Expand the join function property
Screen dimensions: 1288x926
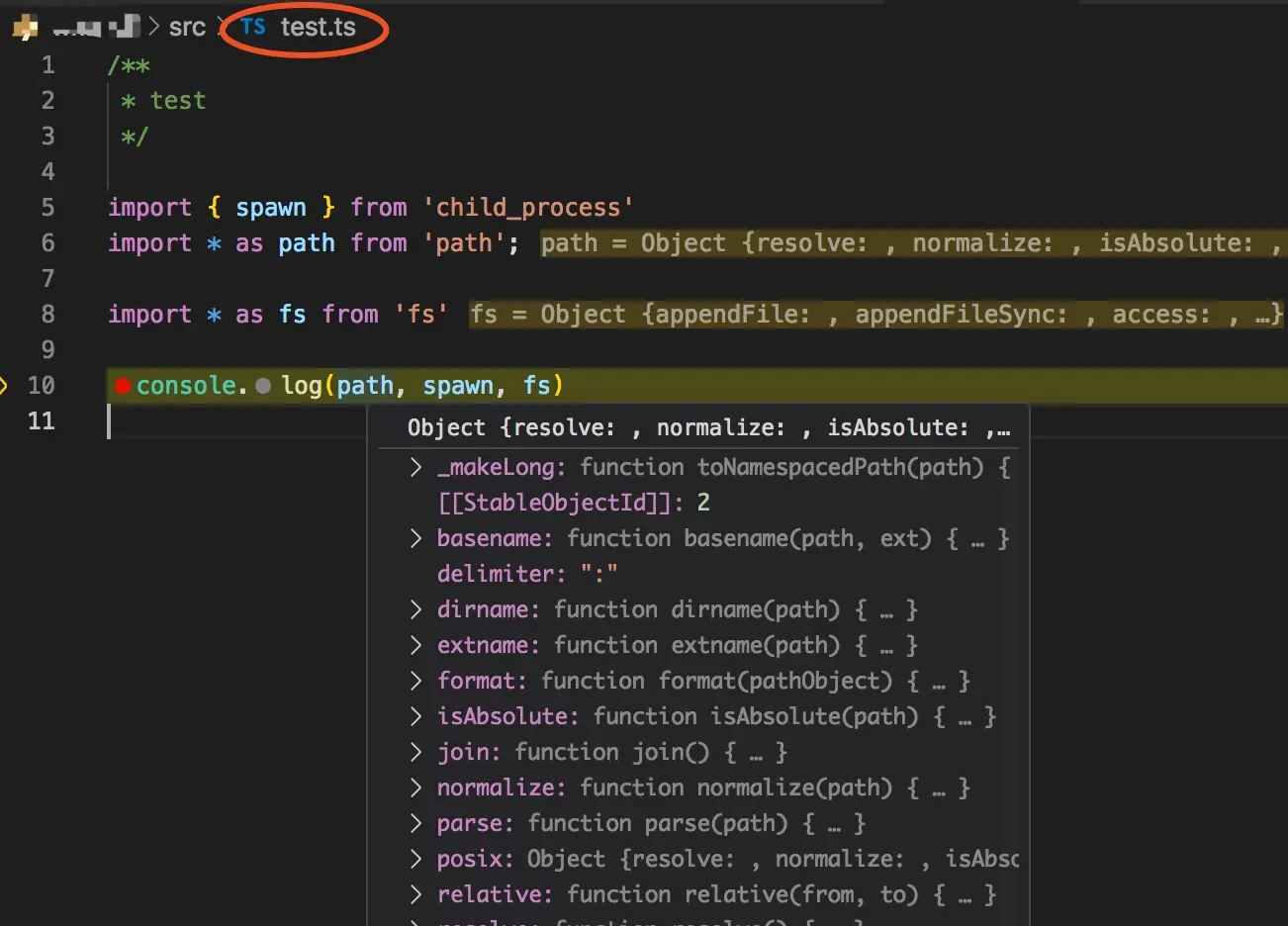pos(414,752)
